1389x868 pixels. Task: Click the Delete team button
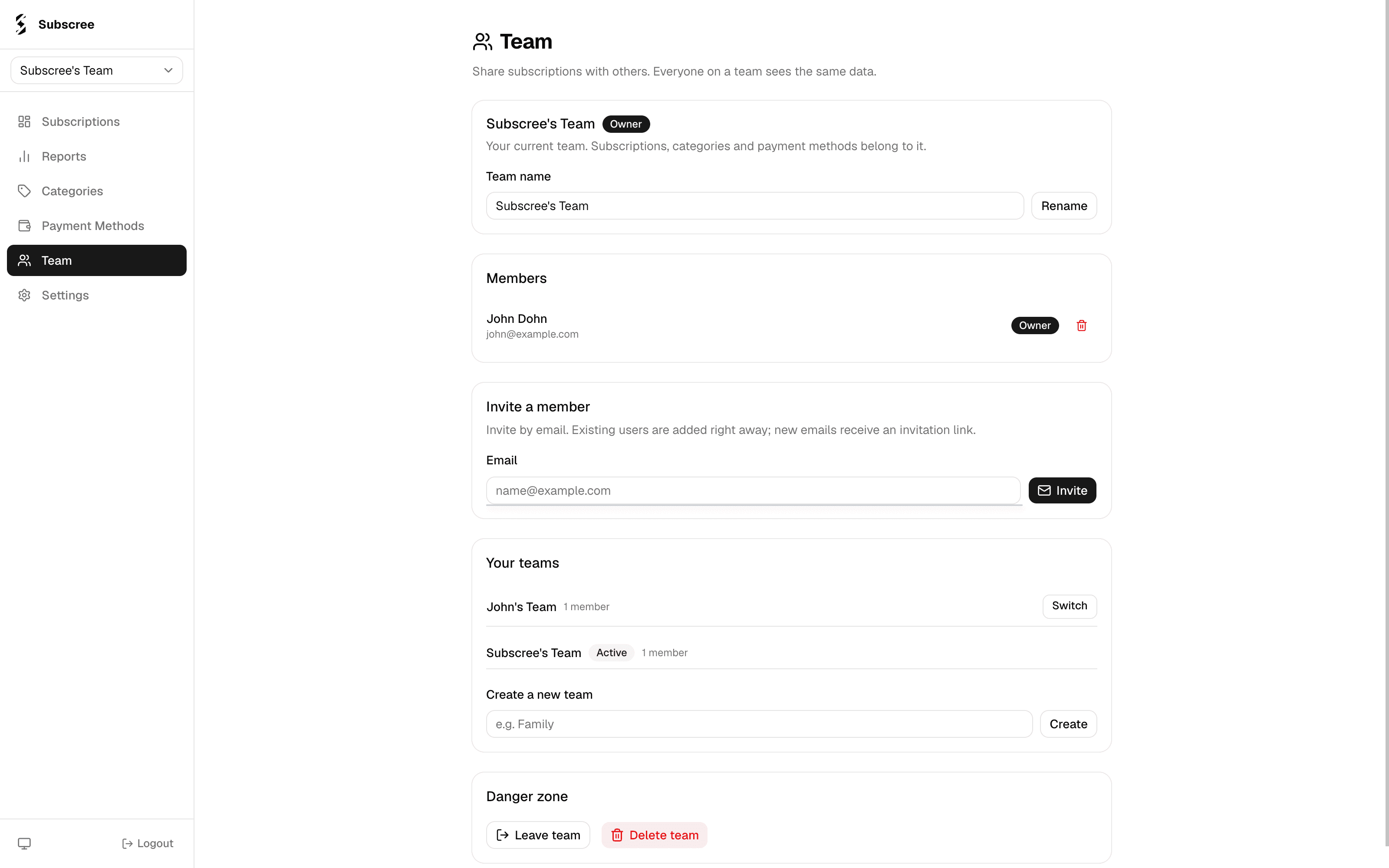point(654,835)
